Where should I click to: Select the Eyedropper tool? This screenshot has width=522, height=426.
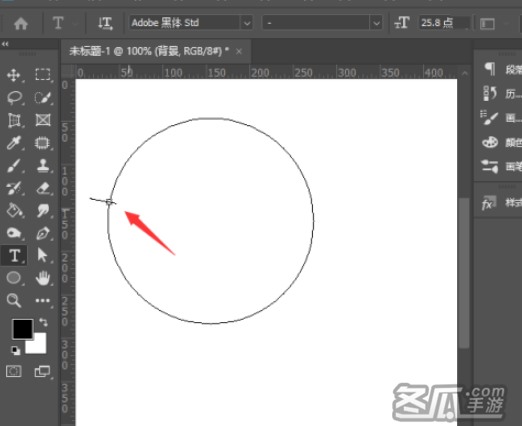(x=14, y=143)
